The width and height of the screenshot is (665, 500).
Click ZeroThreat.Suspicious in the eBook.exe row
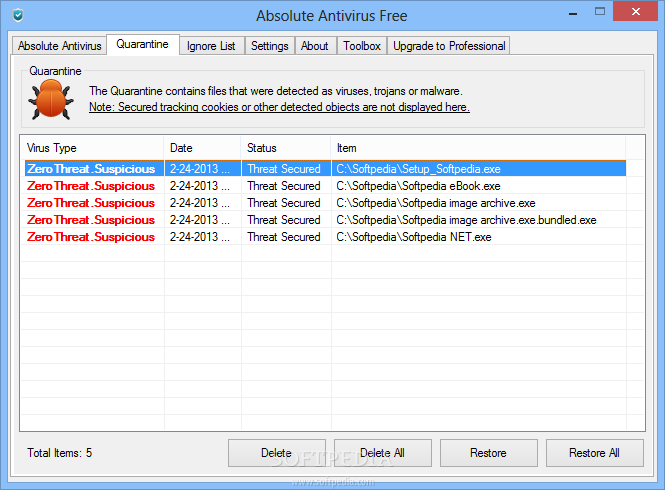(91, 186)
